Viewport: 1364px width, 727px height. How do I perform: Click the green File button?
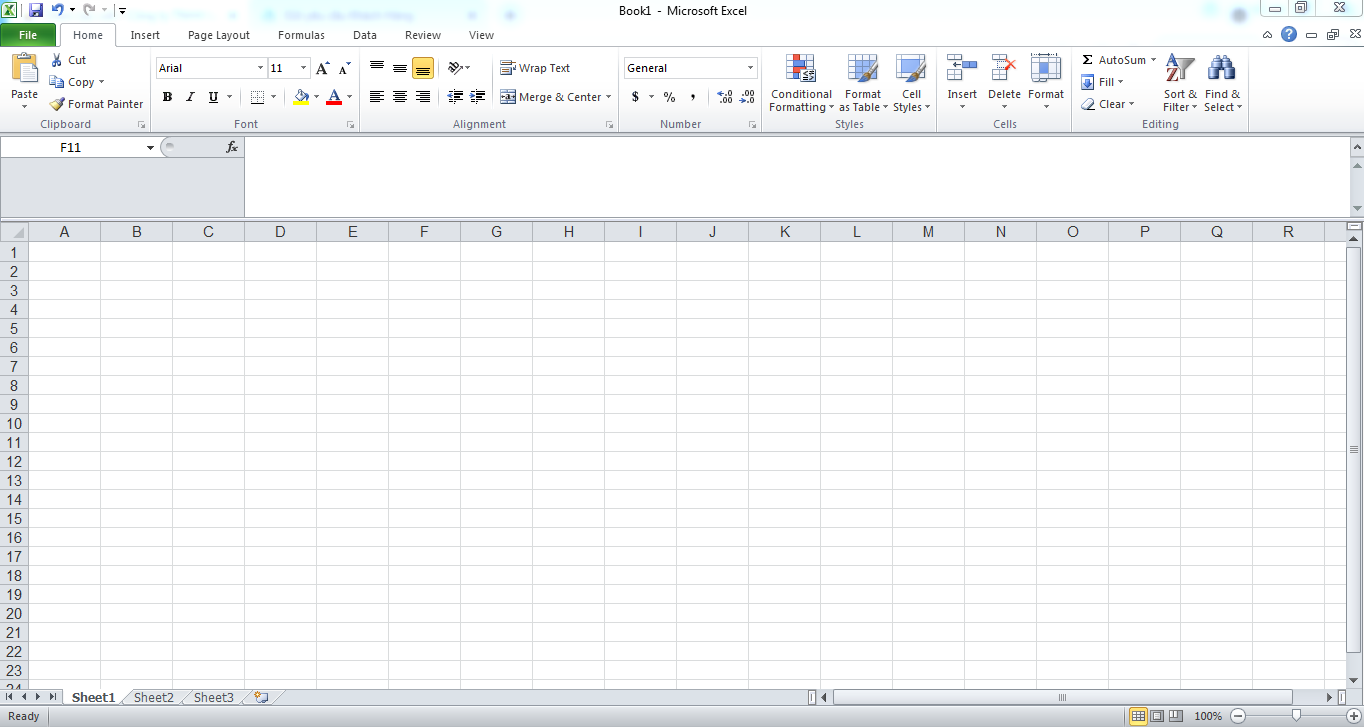[x=28, y=35]
